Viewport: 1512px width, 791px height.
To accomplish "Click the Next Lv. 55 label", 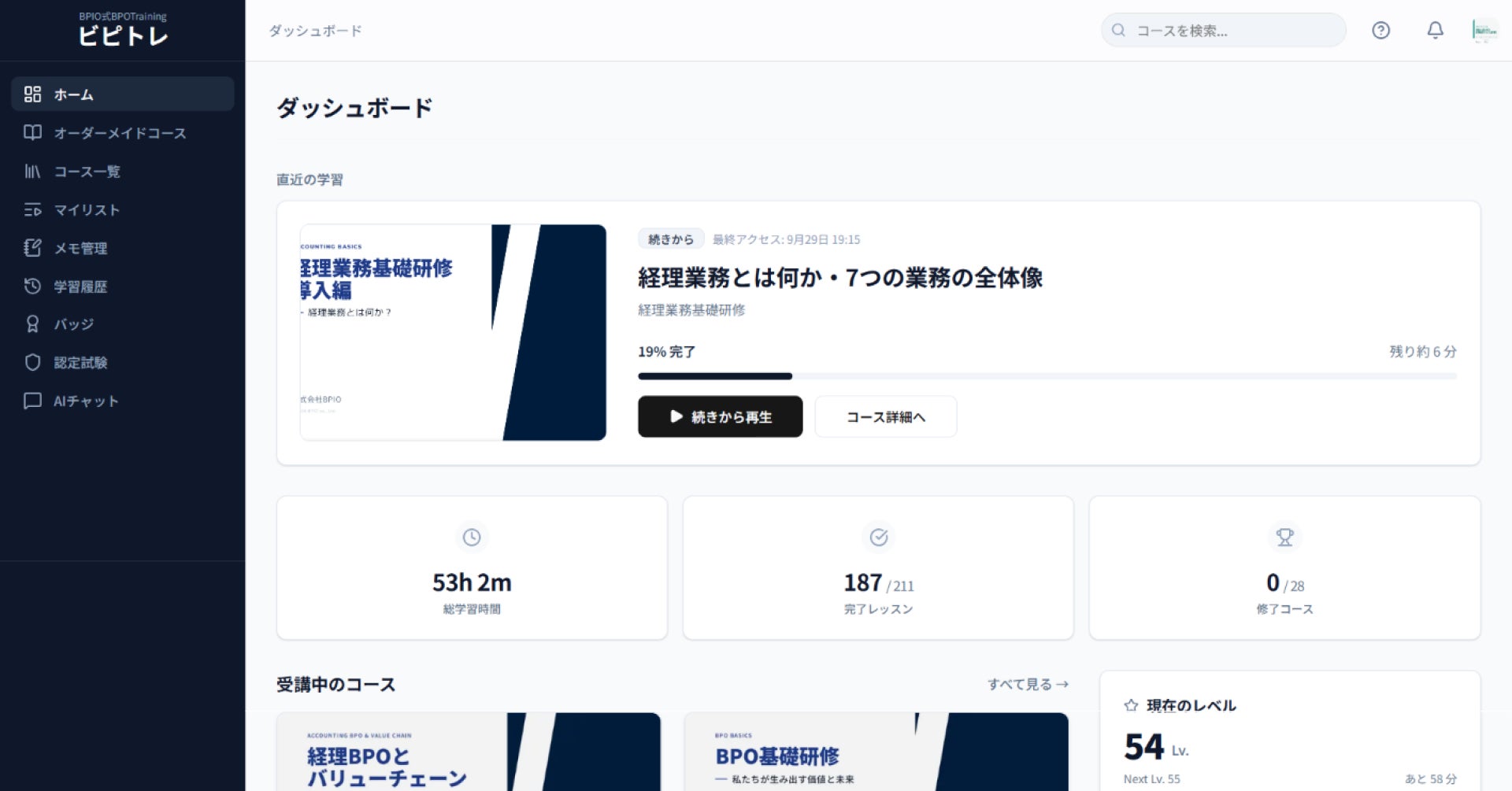I will click(1151, 778).
